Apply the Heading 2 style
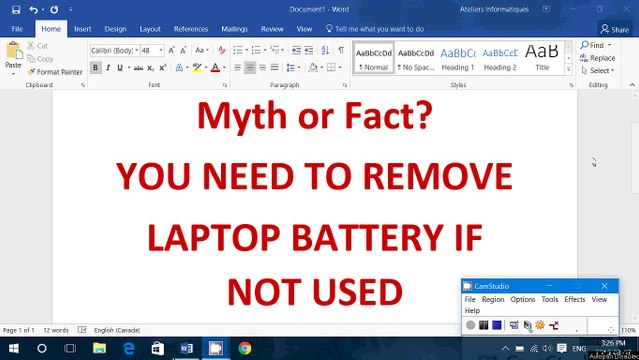Image resolution: width=639 pixels, height=360 pixels. (x=500, y=58)
